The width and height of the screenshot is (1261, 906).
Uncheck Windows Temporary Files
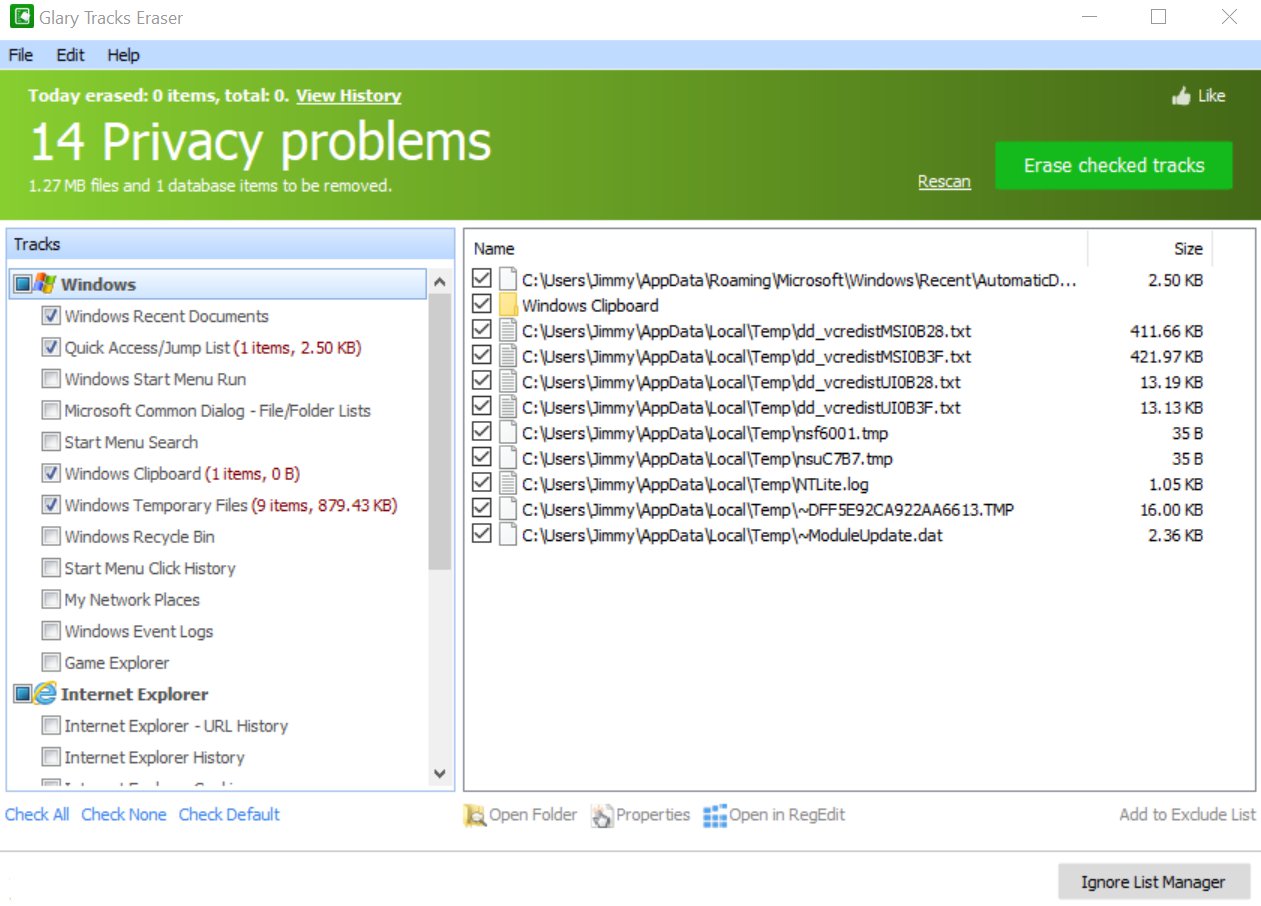[x=50, y=505]
